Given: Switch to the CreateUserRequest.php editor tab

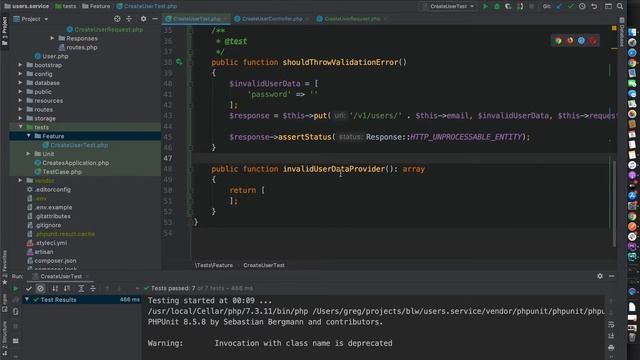Looking at the screenshot, I should pyautogui.click(x=352, y=19).
